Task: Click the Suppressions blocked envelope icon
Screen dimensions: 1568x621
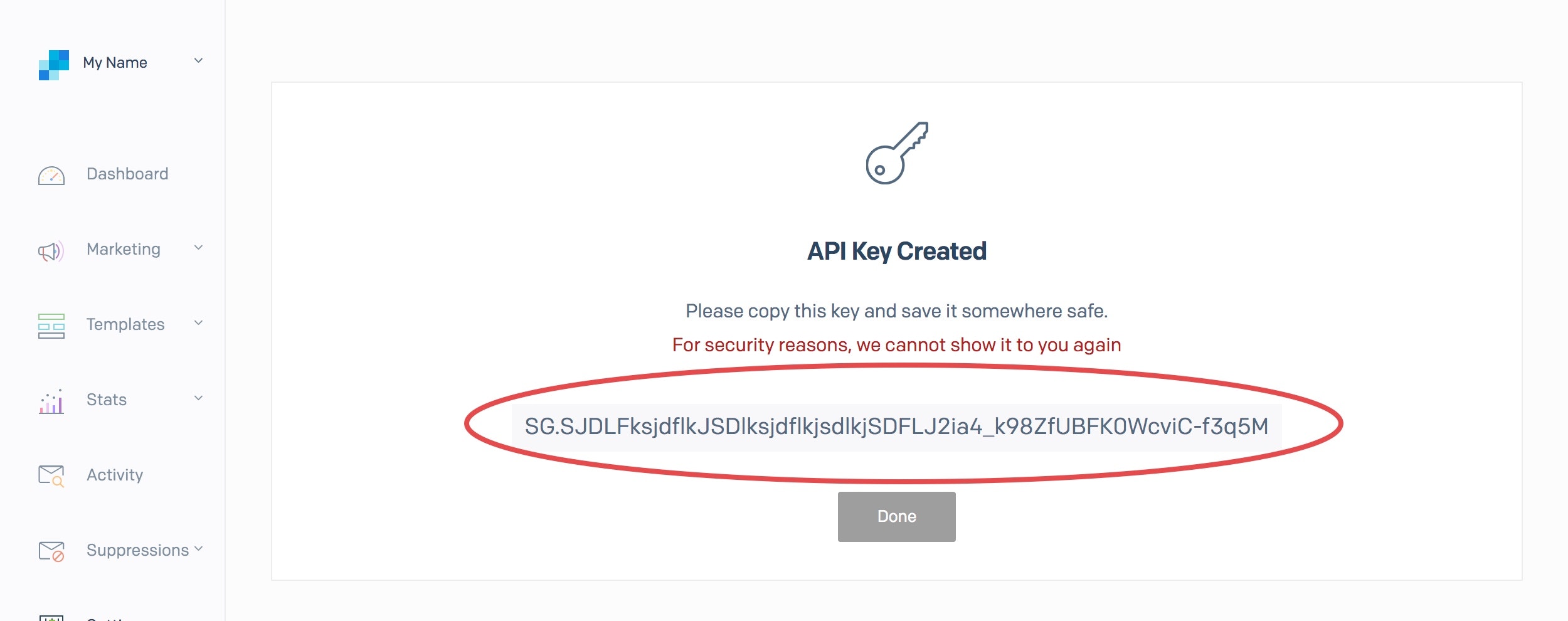Action: point(51,551)
